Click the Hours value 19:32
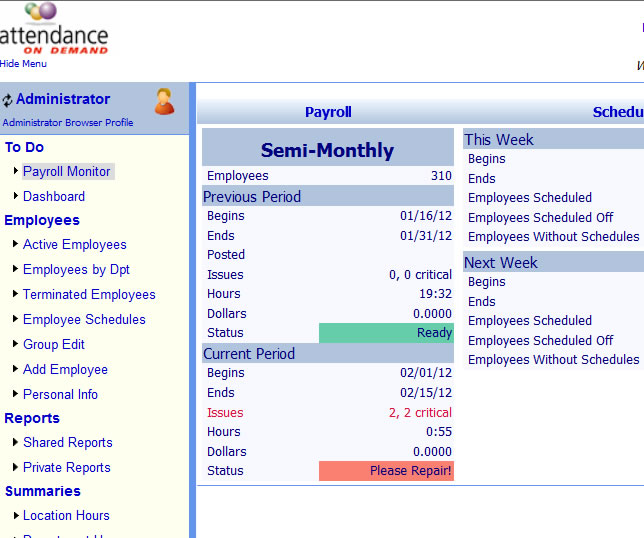644x538 pixels. (x=435, y=294)
